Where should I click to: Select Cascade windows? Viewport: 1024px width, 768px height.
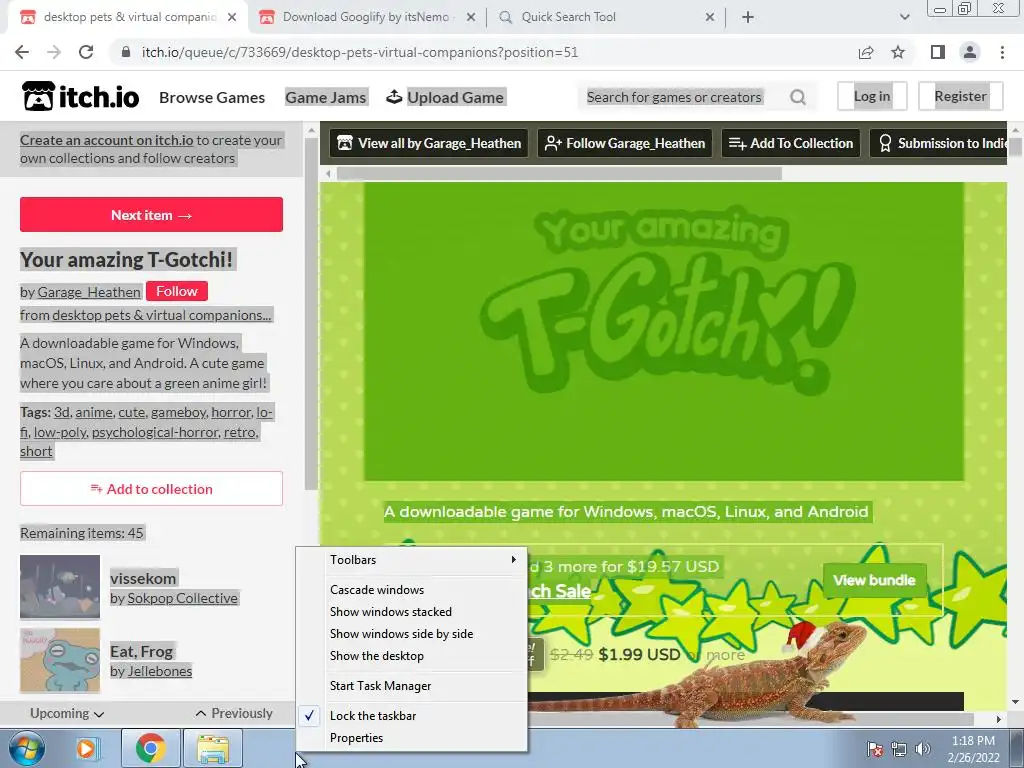(411, 590)
